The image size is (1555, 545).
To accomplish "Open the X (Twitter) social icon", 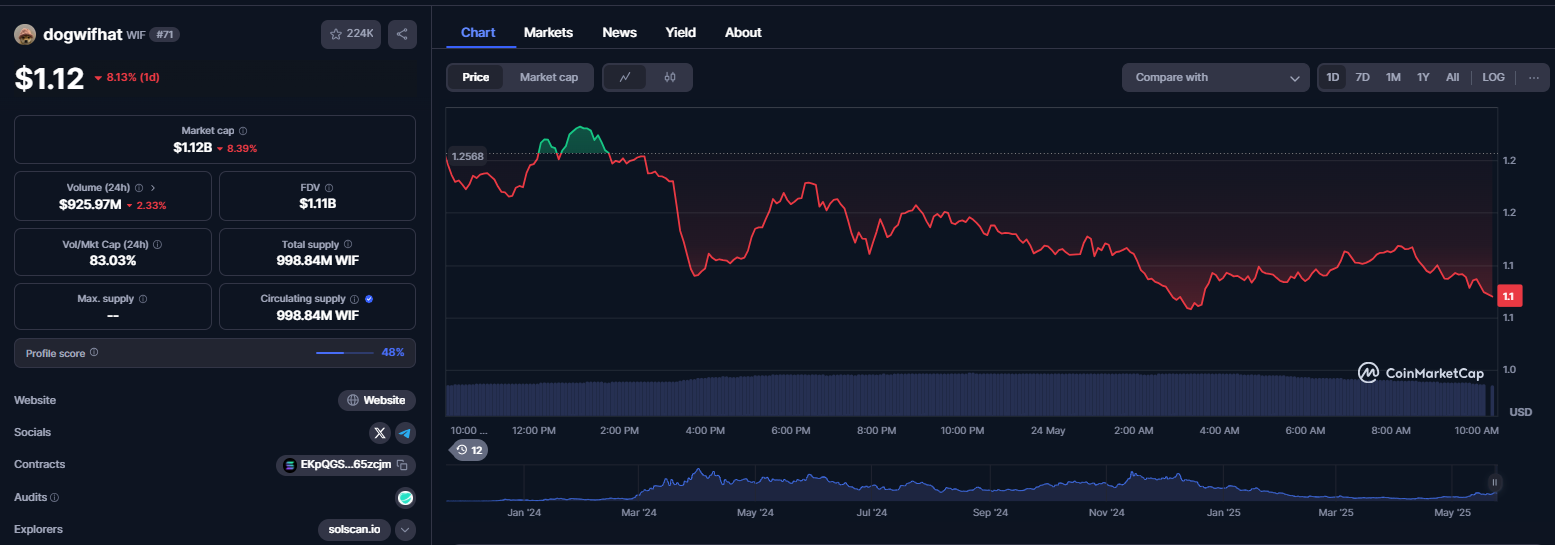I will click(x=379, y=433).
